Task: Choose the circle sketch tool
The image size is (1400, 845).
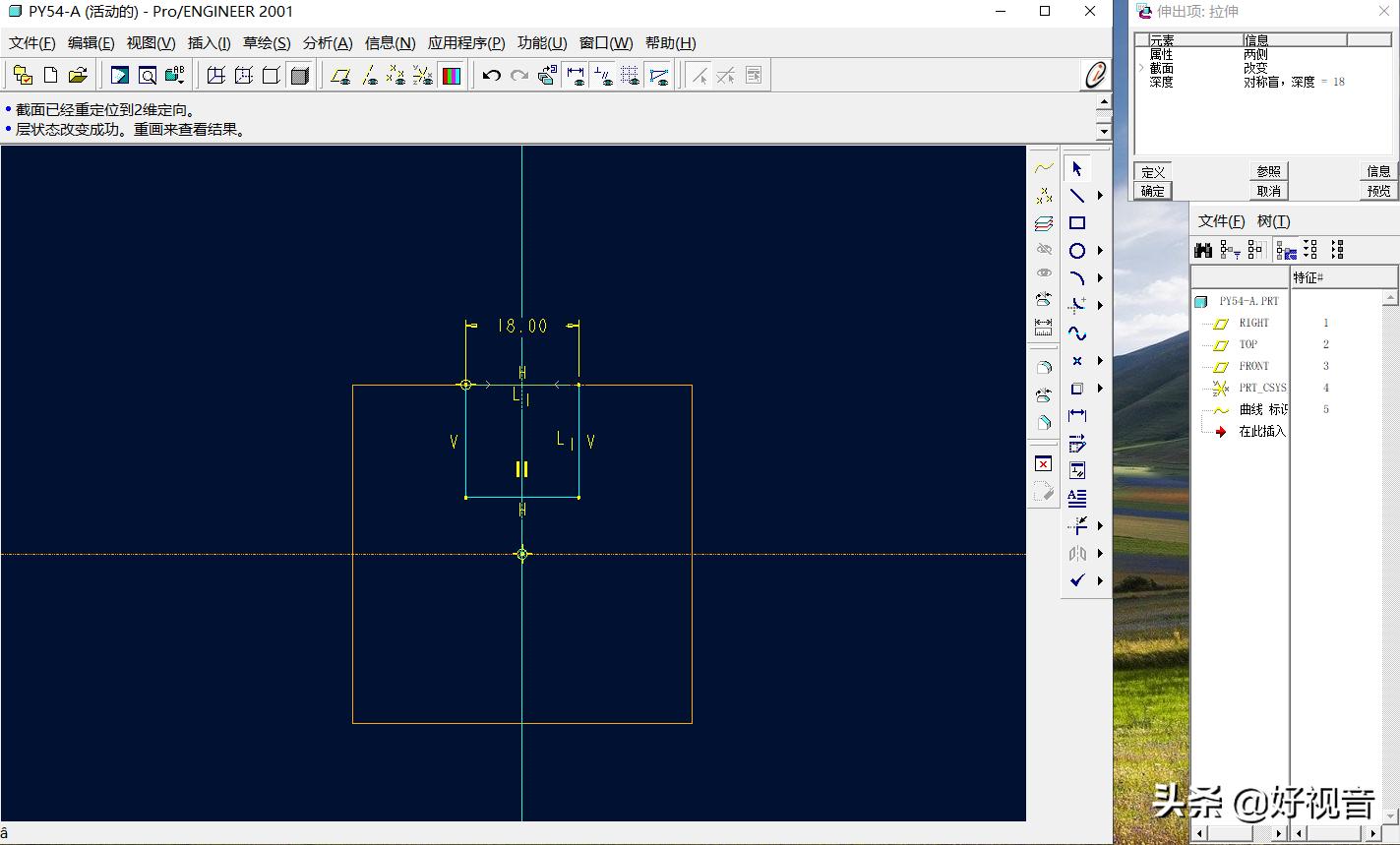Action: (1077, 251)
